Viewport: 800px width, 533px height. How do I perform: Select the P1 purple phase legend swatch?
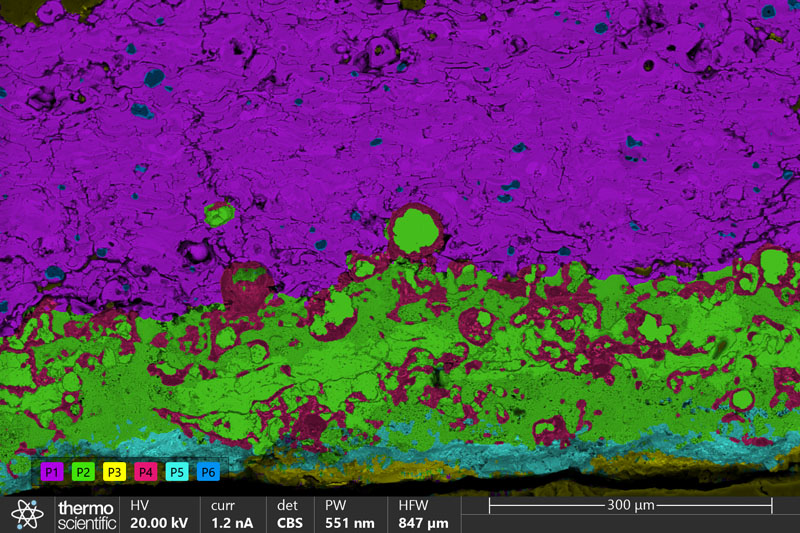[53, 471]
